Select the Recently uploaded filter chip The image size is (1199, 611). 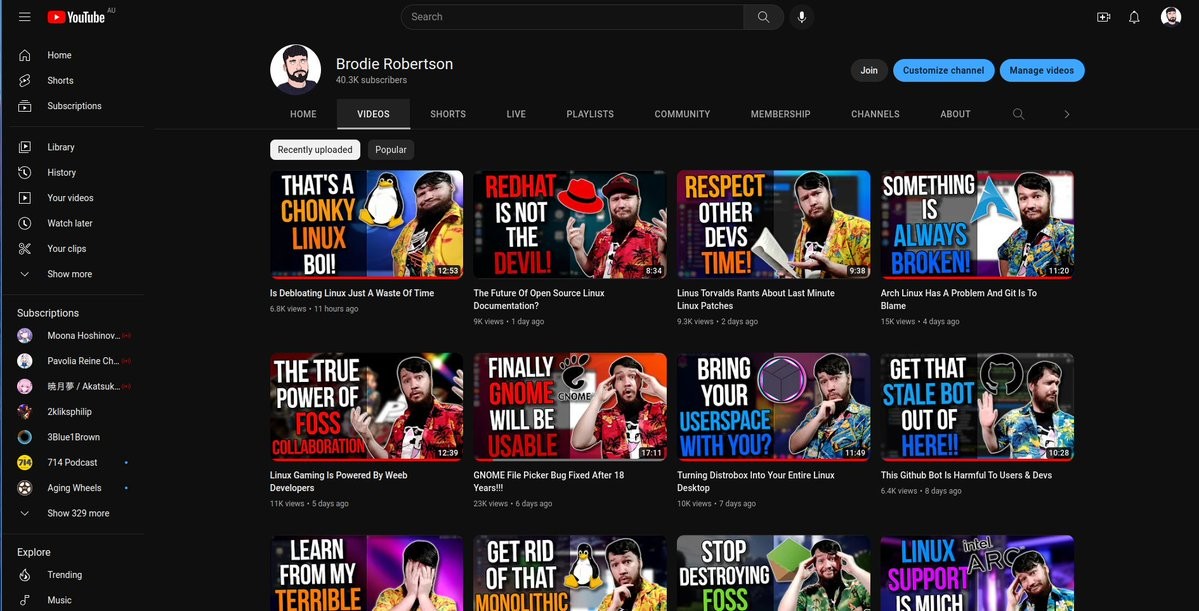point(315,150)
